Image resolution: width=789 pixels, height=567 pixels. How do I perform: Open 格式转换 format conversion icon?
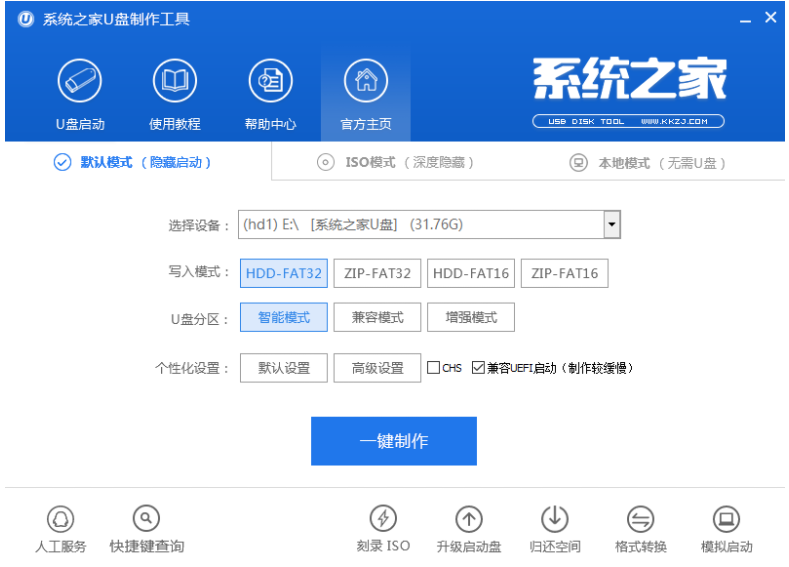pyautogui.click(x=641, y=518)
